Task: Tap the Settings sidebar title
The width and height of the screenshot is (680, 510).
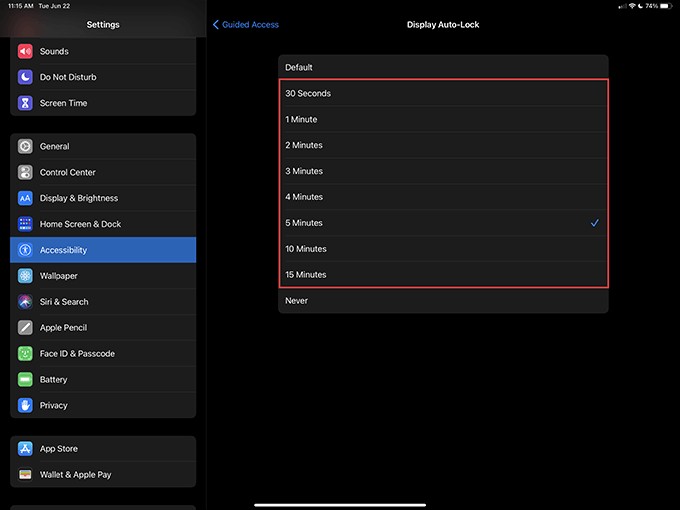Action: 103,25
